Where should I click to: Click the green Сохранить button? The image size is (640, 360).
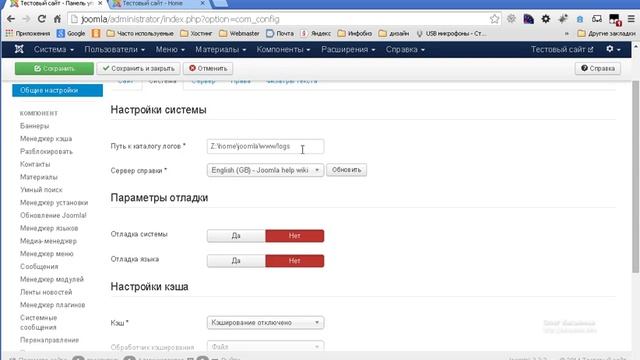pyautogui.click(x=54, y=68)
